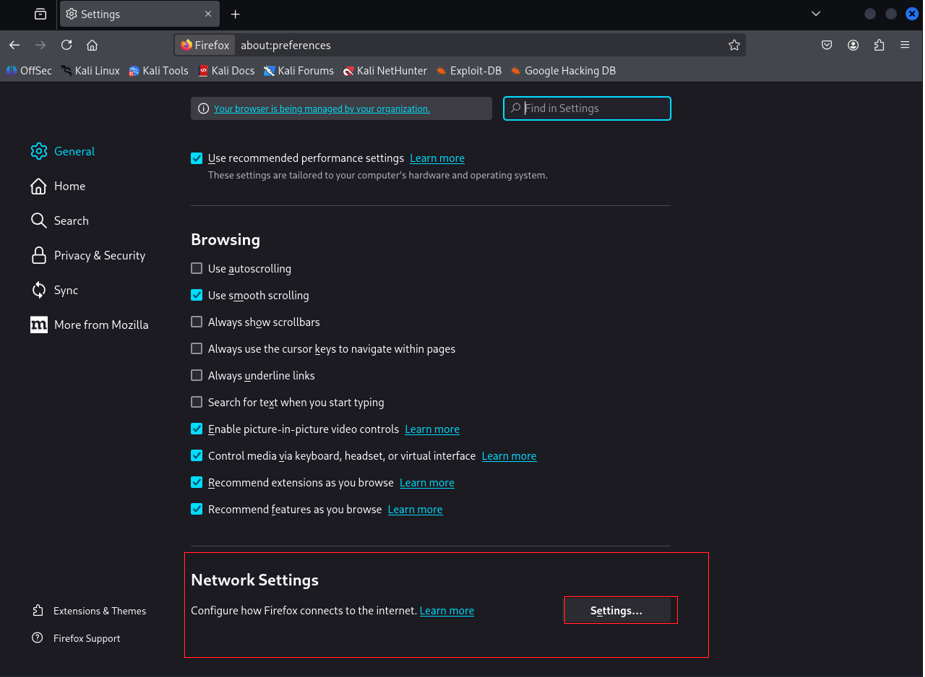This screenshot has height=677, width=925.
Task: Open Learn more for picture-in-picture
Action: click(x=432, y=429)
